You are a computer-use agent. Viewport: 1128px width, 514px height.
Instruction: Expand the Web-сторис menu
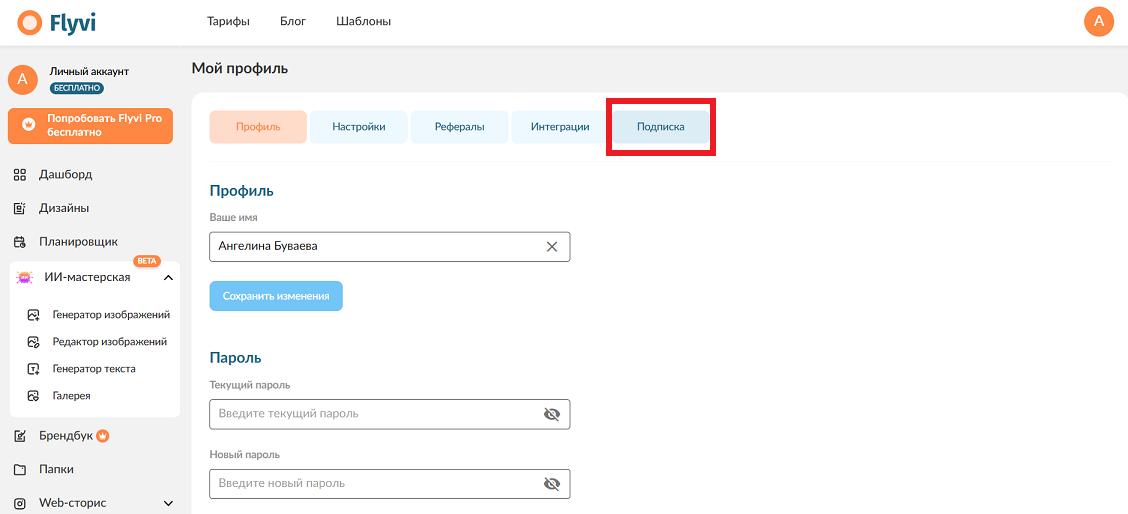click(x=168, y=503)
